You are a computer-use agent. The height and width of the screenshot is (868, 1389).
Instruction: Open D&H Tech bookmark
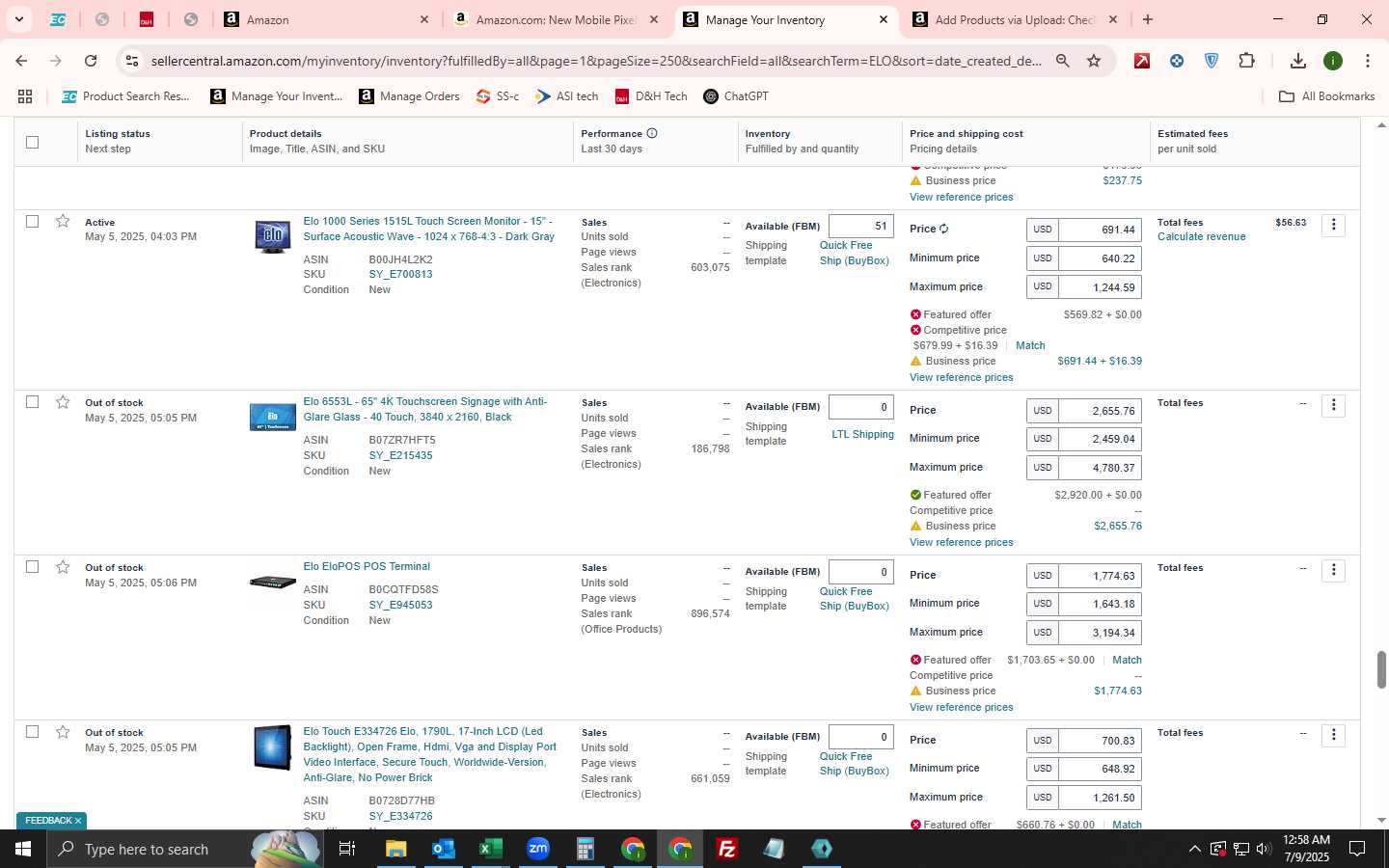[652, 96]
